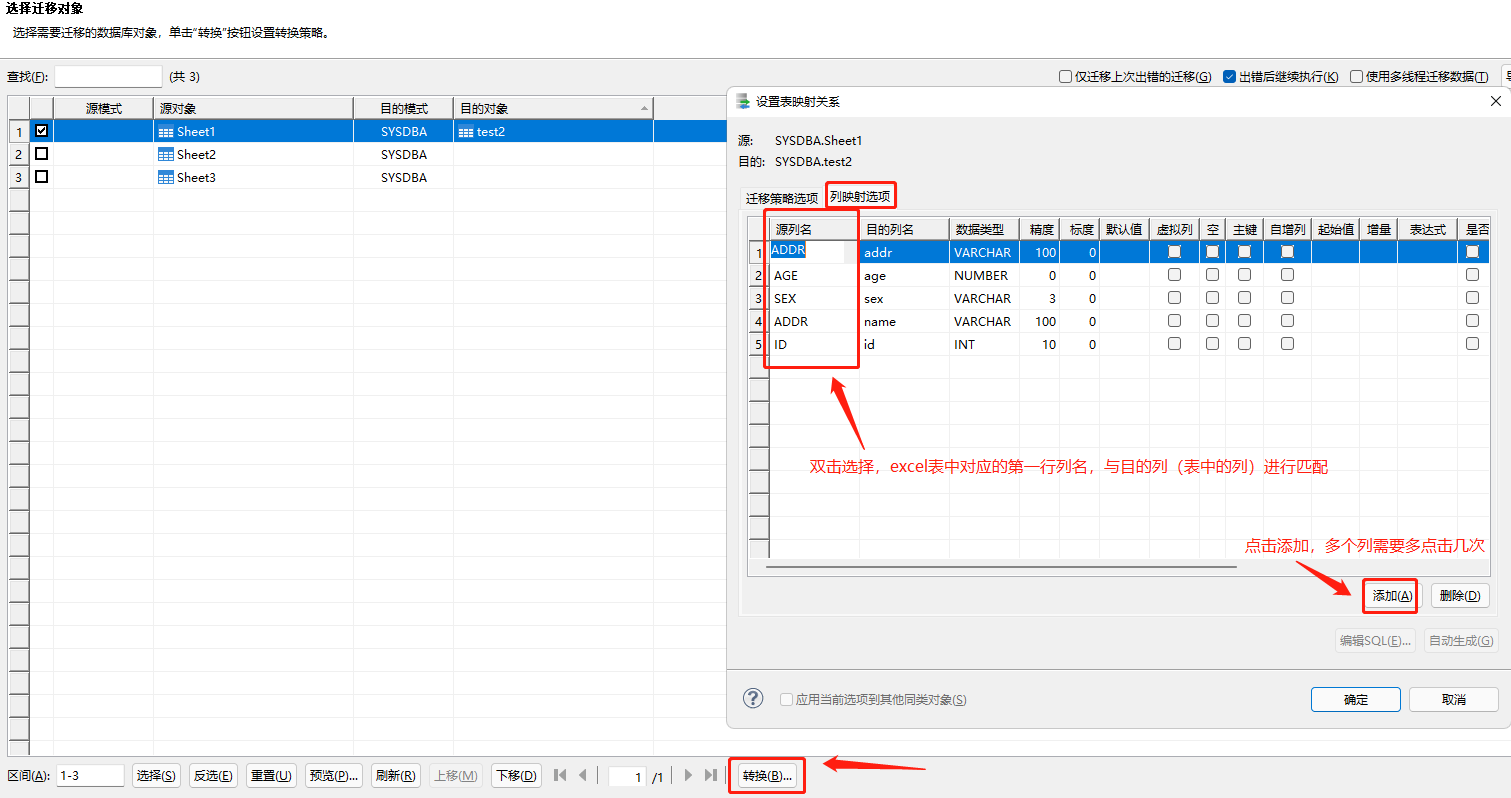
Task: Check the Sheet2 row checkbox
Action: click(x=41, y=154)
